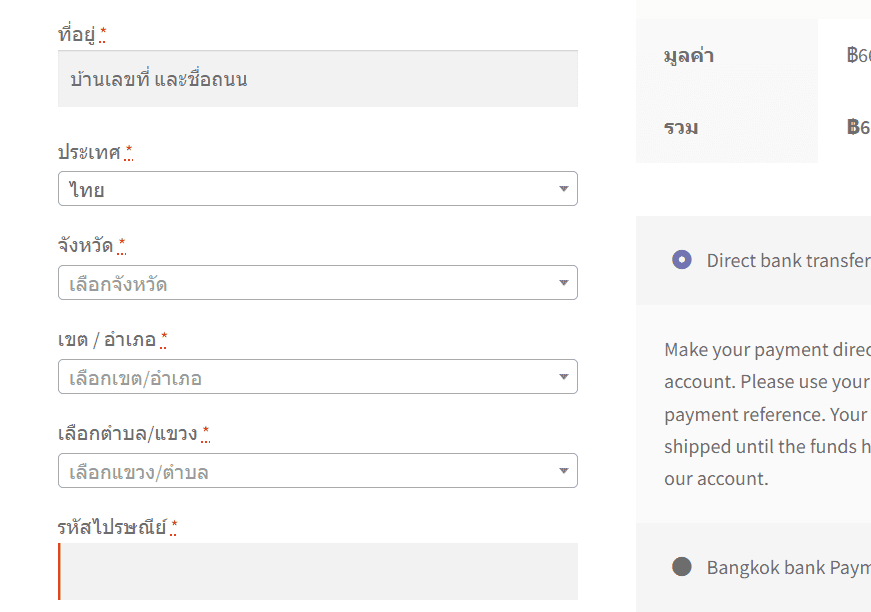Click the arrow on the เลือกจังหวัด dropdown
Image resolution: width=871 pixels, height=612 pixels.
click(x=563, y=283)
